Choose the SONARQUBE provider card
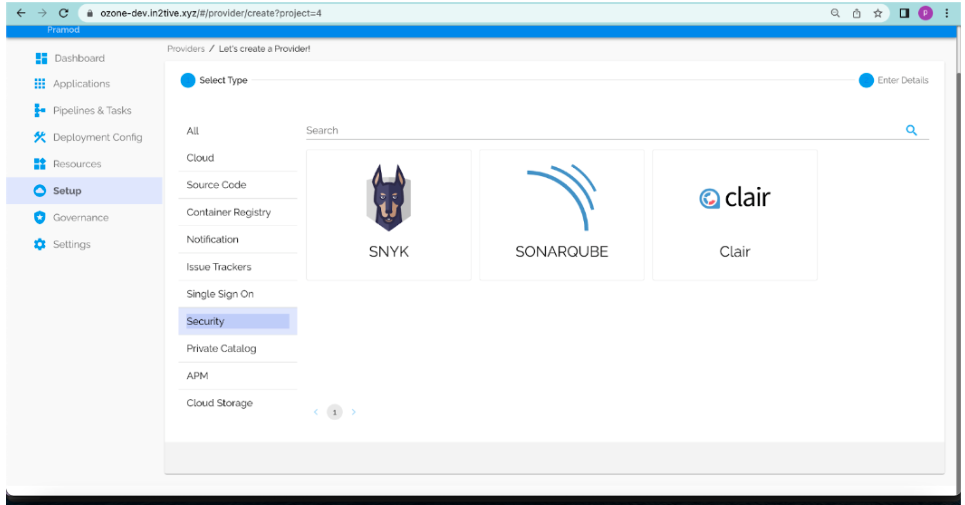The image size is (965, 505). click(561, 215)
